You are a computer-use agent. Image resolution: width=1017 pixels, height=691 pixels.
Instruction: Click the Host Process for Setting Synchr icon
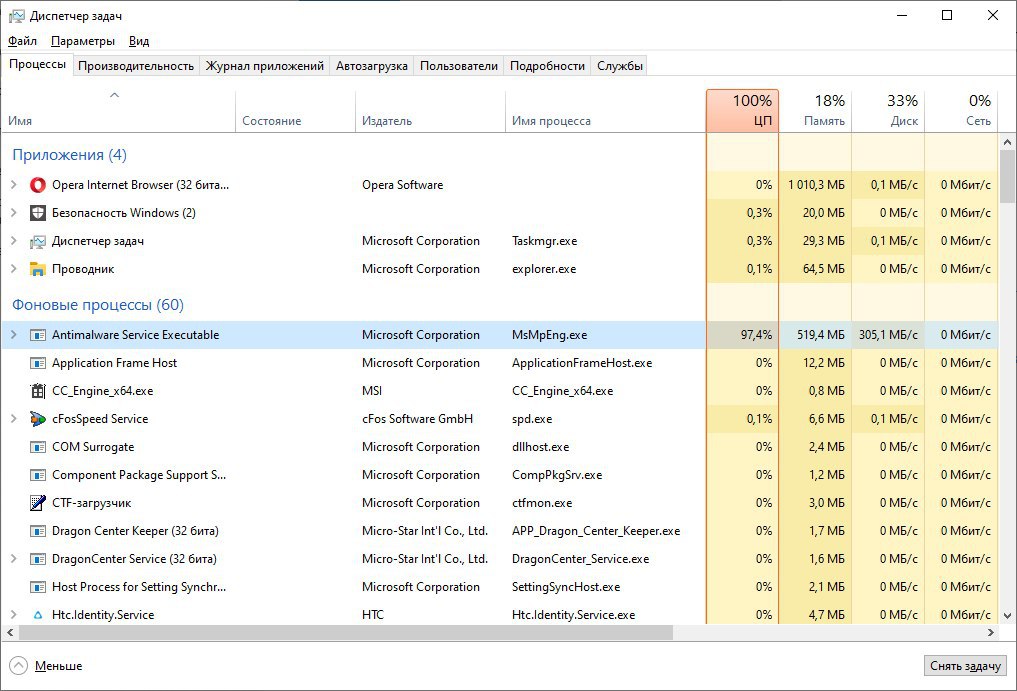pos(38,587)
